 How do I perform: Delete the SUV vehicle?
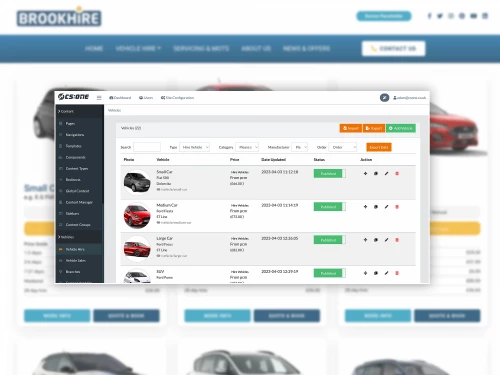click(397, 273)
